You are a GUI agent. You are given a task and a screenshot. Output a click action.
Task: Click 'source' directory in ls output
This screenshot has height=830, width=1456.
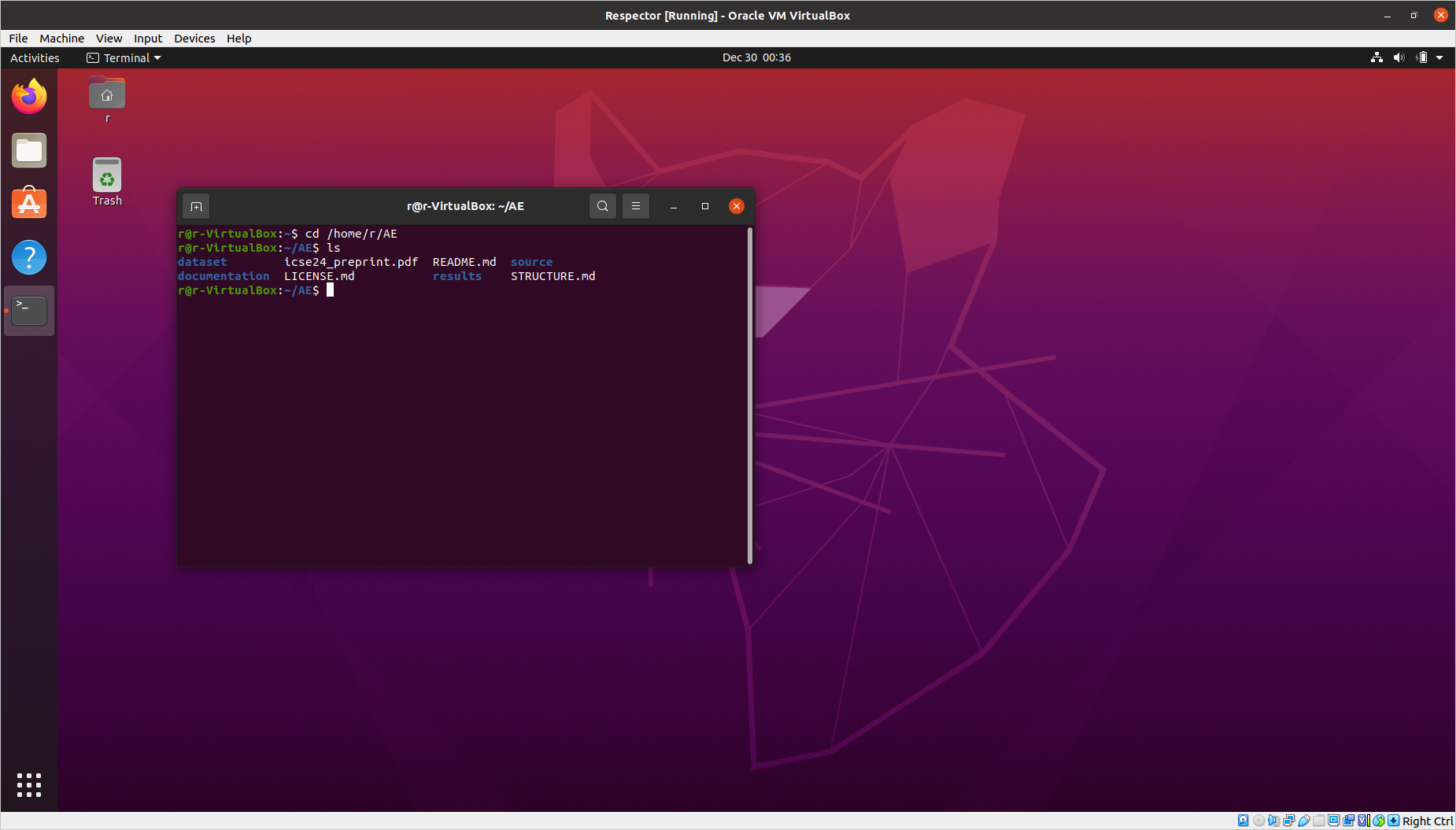point(532,262)
